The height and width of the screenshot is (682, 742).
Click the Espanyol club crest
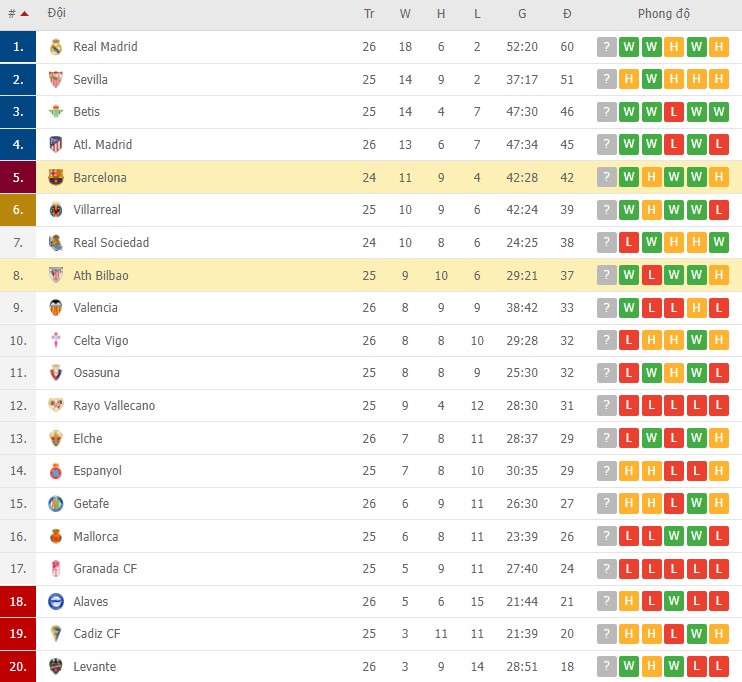[x=56, y=471]
